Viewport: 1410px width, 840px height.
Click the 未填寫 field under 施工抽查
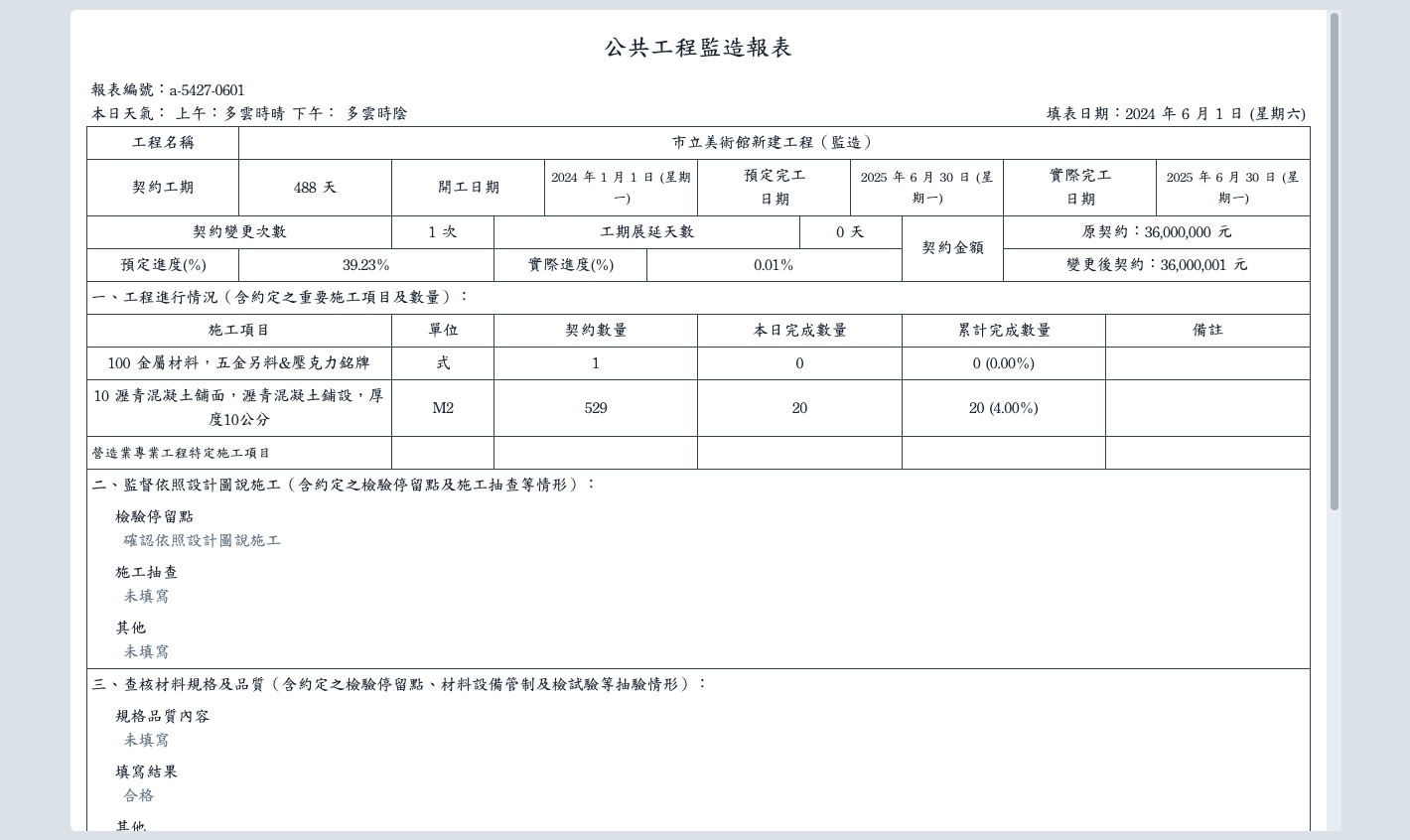146,597
